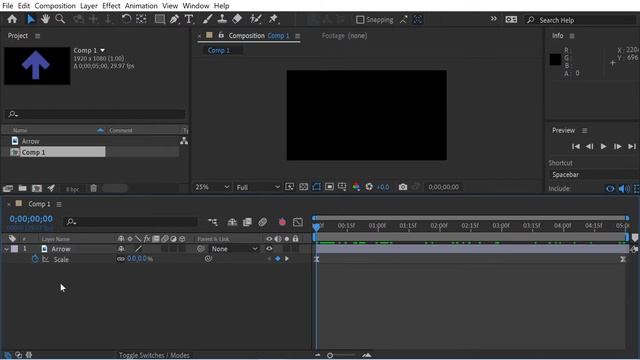The image size is (640, 360).
Task: Open the Preview panel menu
Action: [x=584, y=131]
